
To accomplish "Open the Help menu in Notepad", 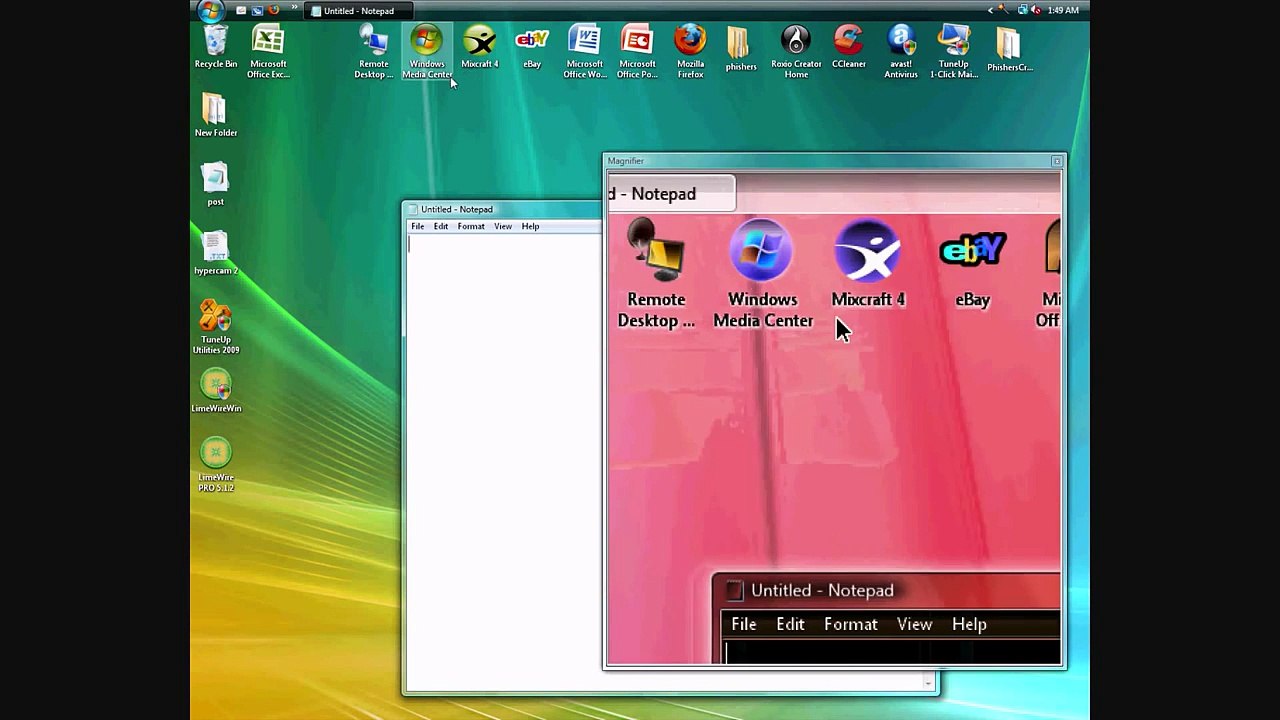I will pyautogui.click(x=530, y=226).
